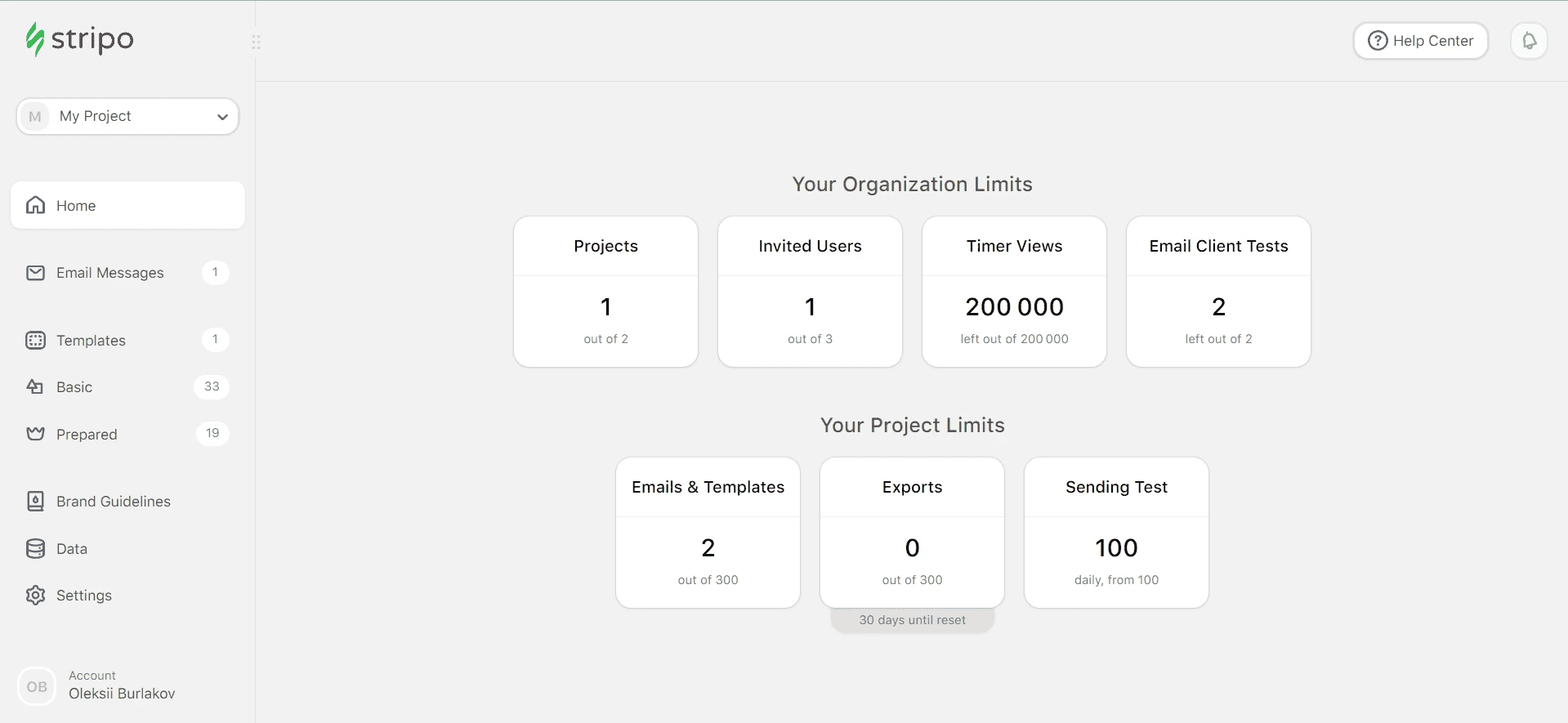Screen dimensions: 1568x723
Task: Click the Data database icon
Action: tap(35, 549)
